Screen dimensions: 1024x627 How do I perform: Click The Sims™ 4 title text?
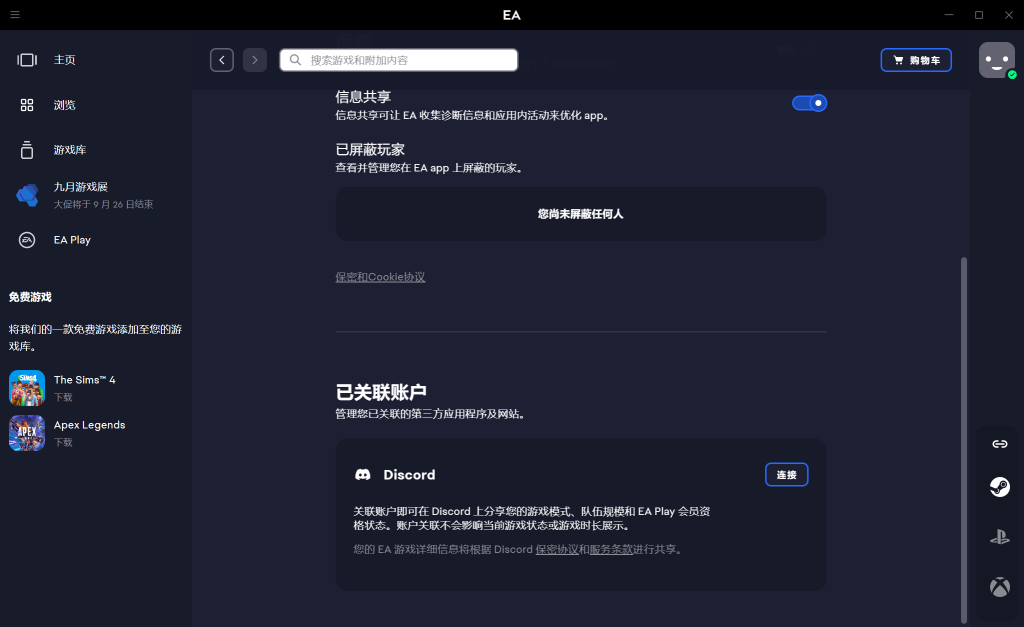click(85, 379)
